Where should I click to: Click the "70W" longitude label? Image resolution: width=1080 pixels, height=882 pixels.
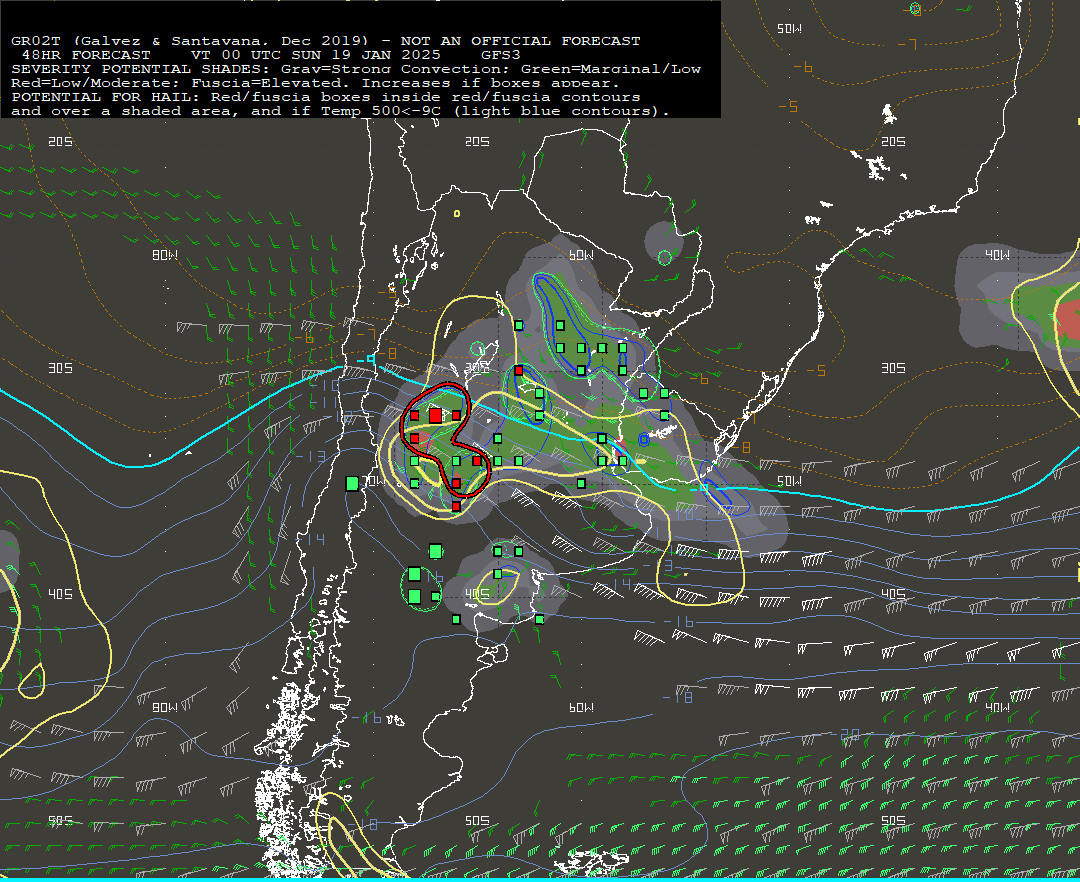click(x=373, y=481)
